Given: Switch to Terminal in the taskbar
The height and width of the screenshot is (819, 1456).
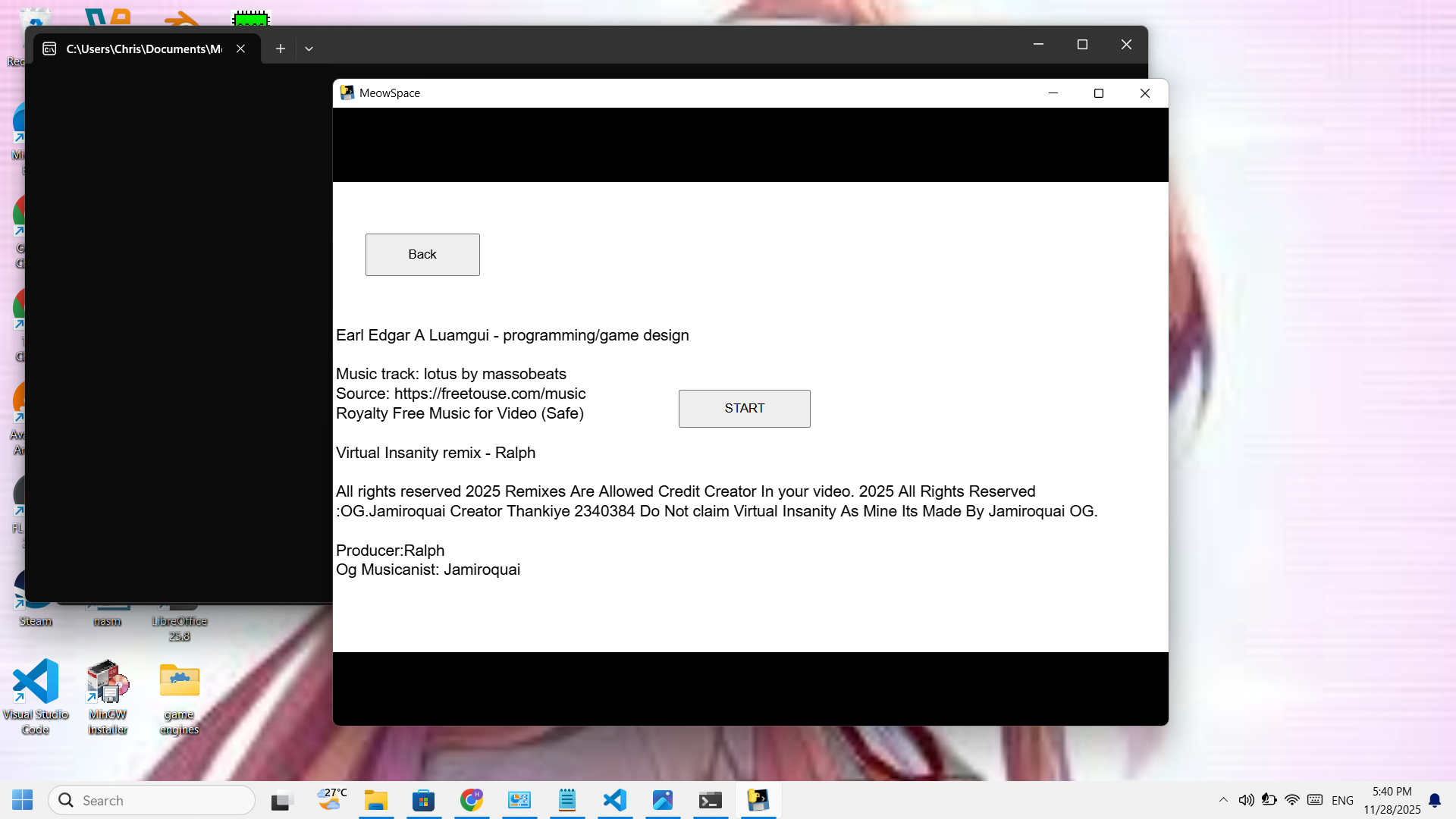Looking at the screenshot, I should coord(711,800).
